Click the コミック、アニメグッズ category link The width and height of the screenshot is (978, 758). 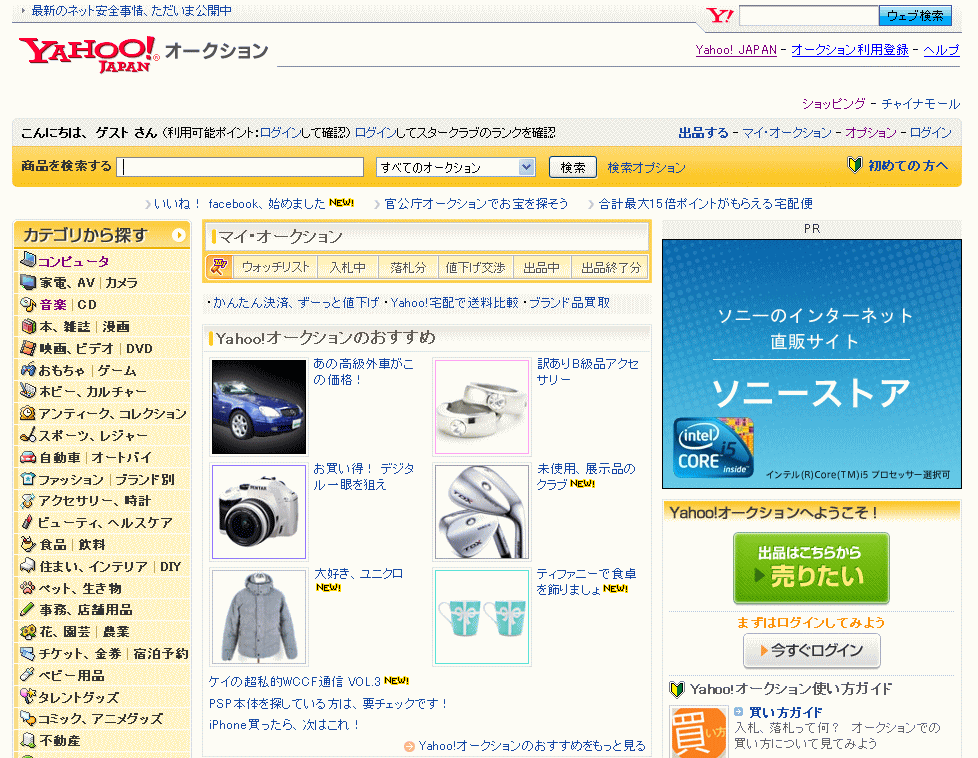tap(100, 719)
